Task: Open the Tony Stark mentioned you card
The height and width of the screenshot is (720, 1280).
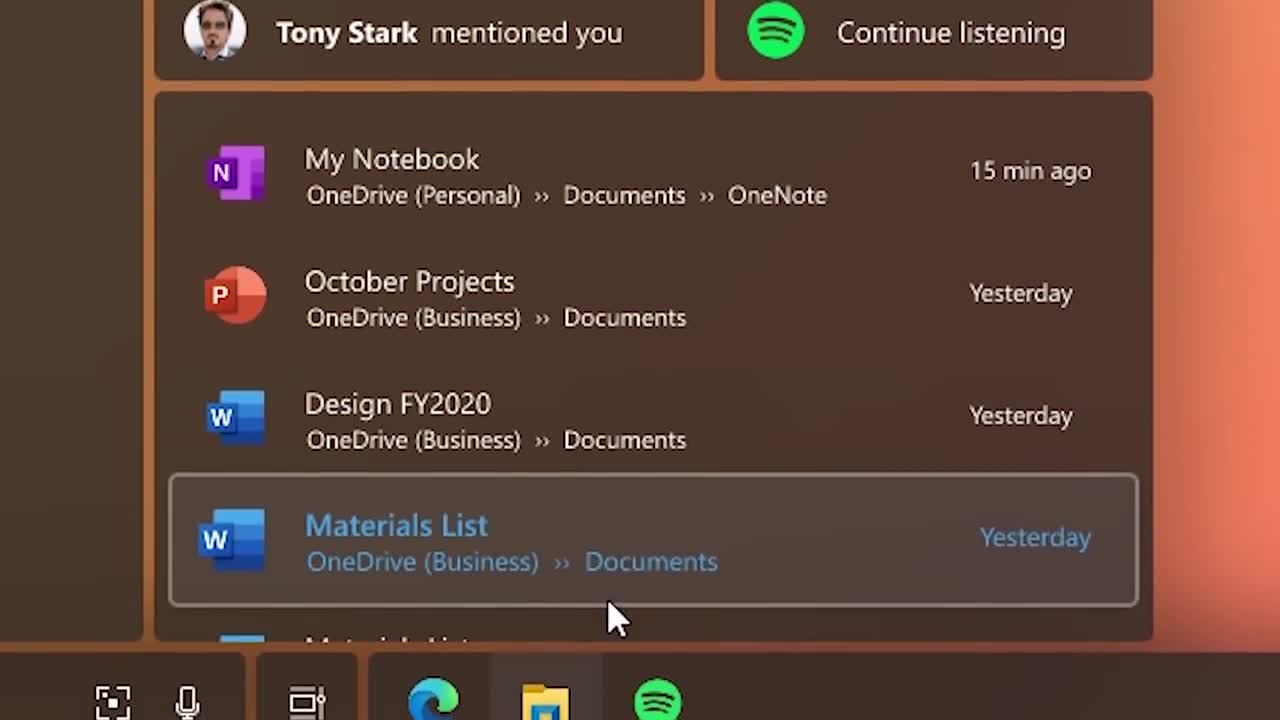Action: click(x=429, y=38)
